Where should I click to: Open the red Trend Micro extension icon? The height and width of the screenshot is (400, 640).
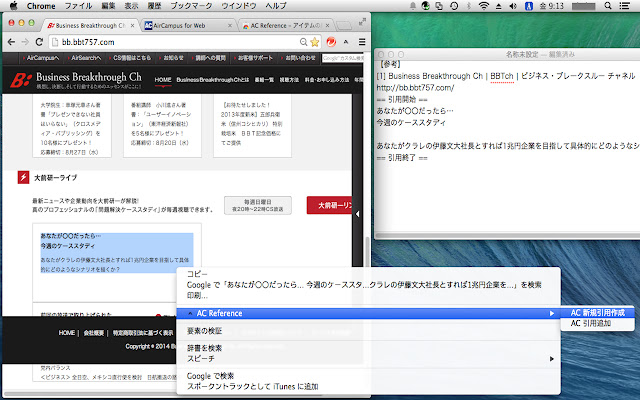331,42
